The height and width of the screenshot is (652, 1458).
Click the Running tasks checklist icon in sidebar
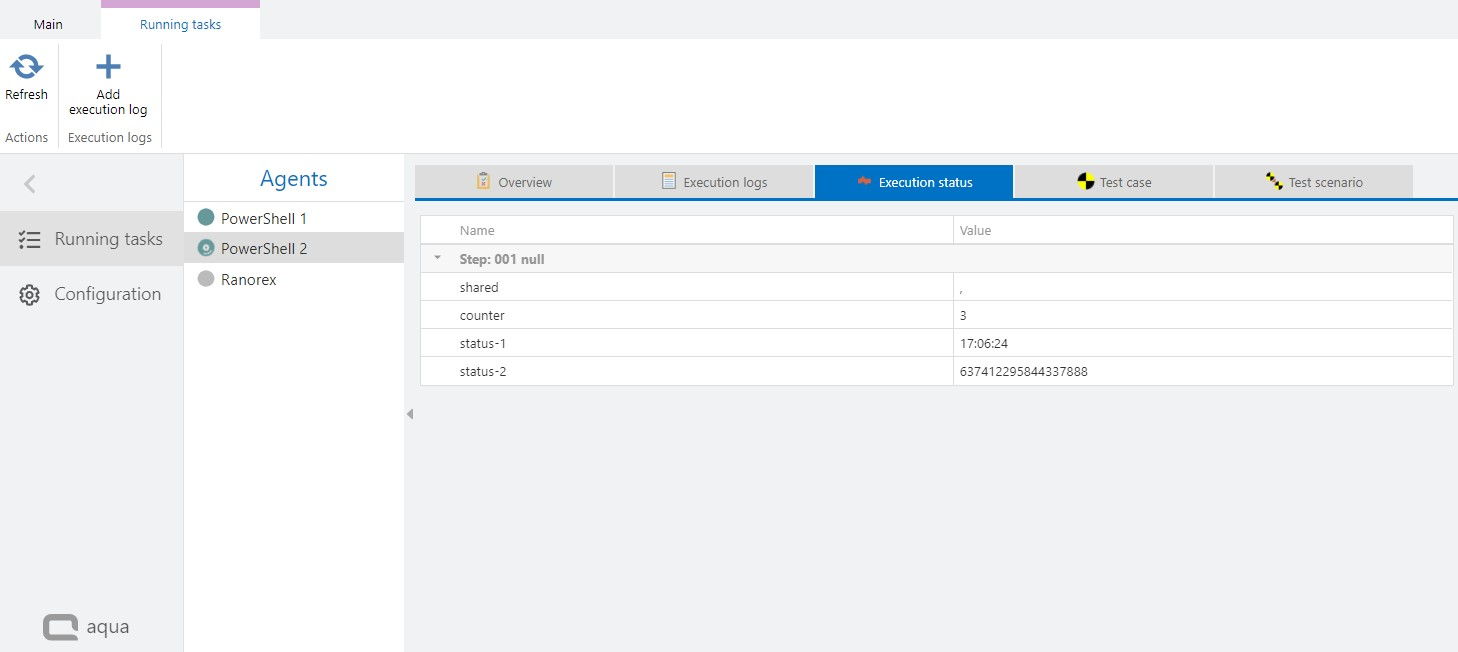(30, 239)
